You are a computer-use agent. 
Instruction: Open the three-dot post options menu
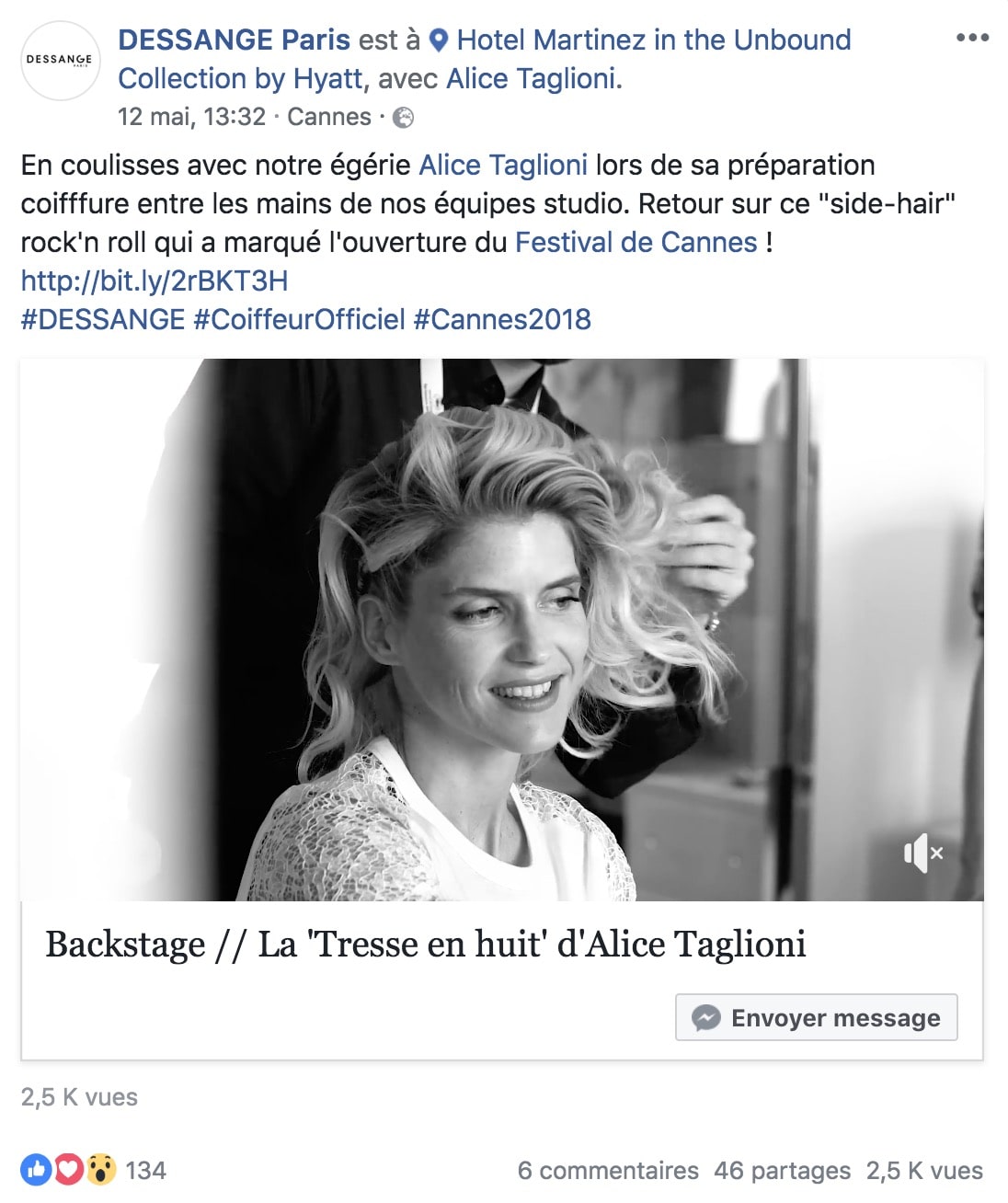[x=972, y=38]
